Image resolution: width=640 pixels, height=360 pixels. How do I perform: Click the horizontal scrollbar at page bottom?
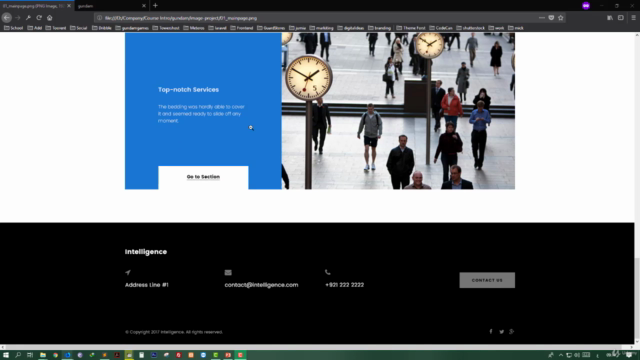point(317,347)
